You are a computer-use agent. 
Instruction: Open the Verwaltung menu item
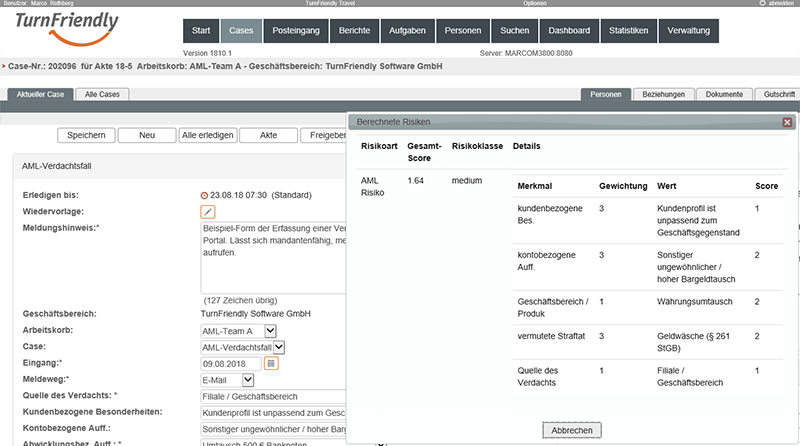point(689,31)
